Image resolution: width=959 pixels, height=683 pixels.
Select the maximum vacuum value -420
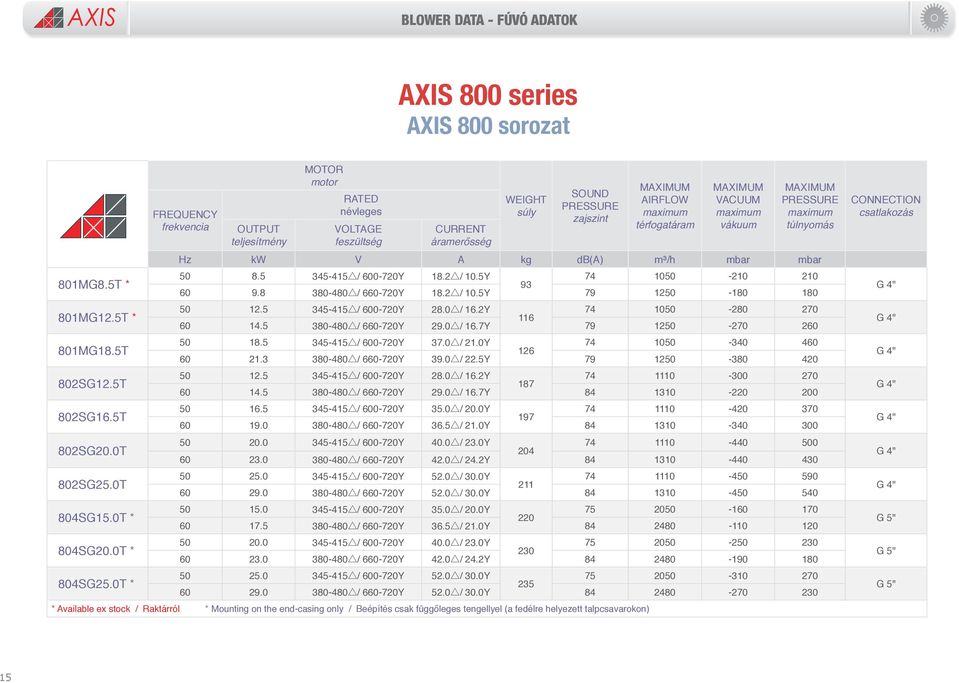[738, 409]
